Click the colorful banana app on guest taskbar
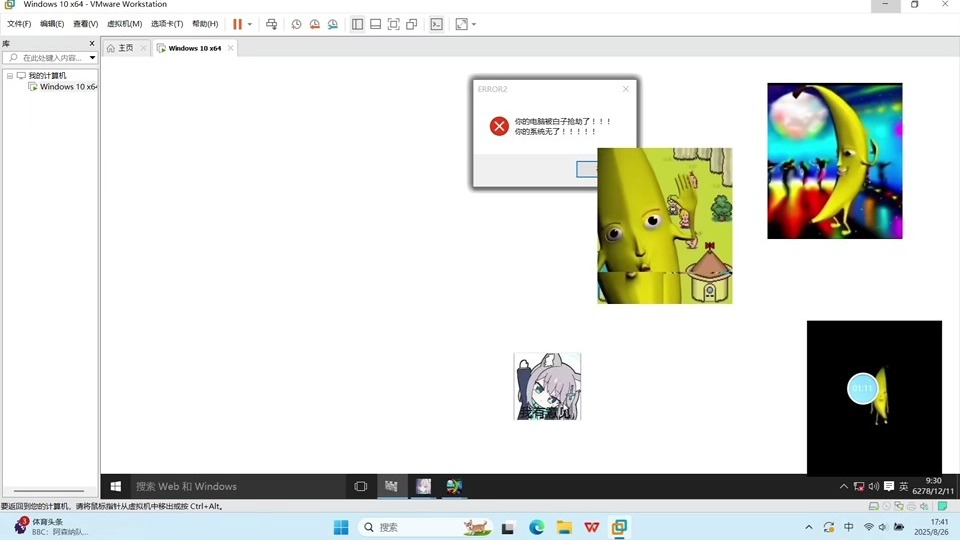Screen dimensions: 960x540 click(454, 486)
